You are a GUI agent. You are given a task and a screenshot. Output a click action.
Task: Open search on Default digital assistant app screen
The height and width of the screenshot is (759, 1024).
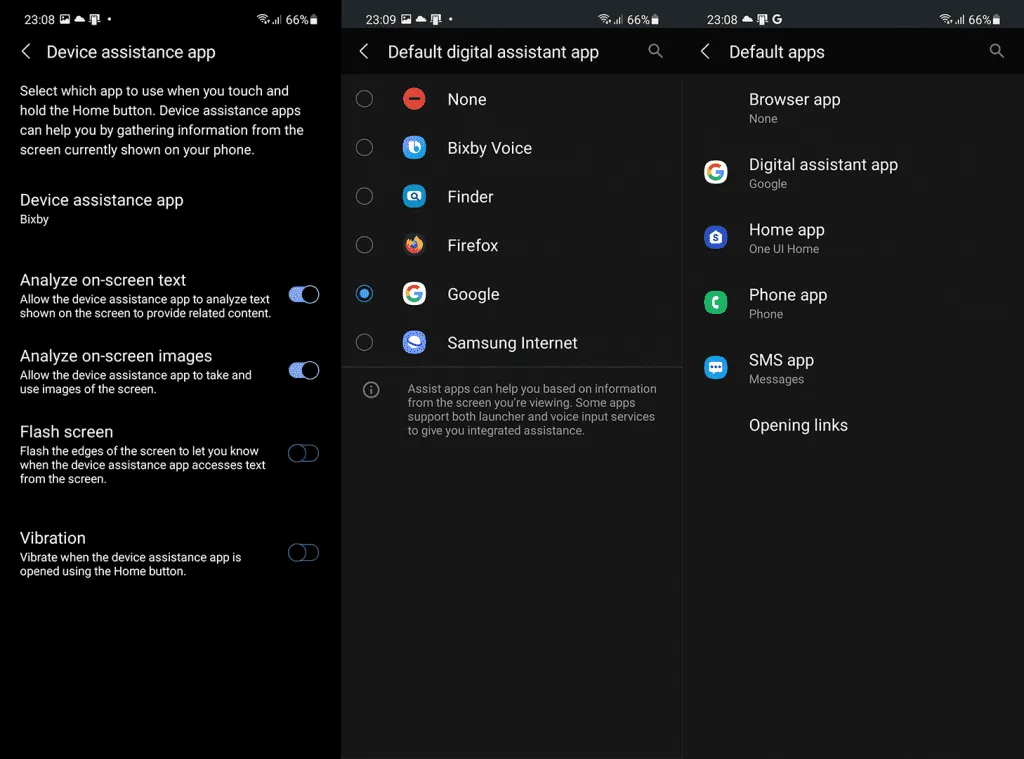point(655,51)
